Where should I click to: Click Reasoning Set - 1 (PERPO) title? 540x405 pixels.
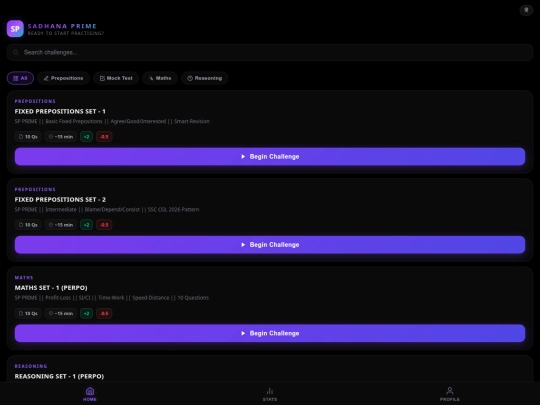tap(59, 376)
